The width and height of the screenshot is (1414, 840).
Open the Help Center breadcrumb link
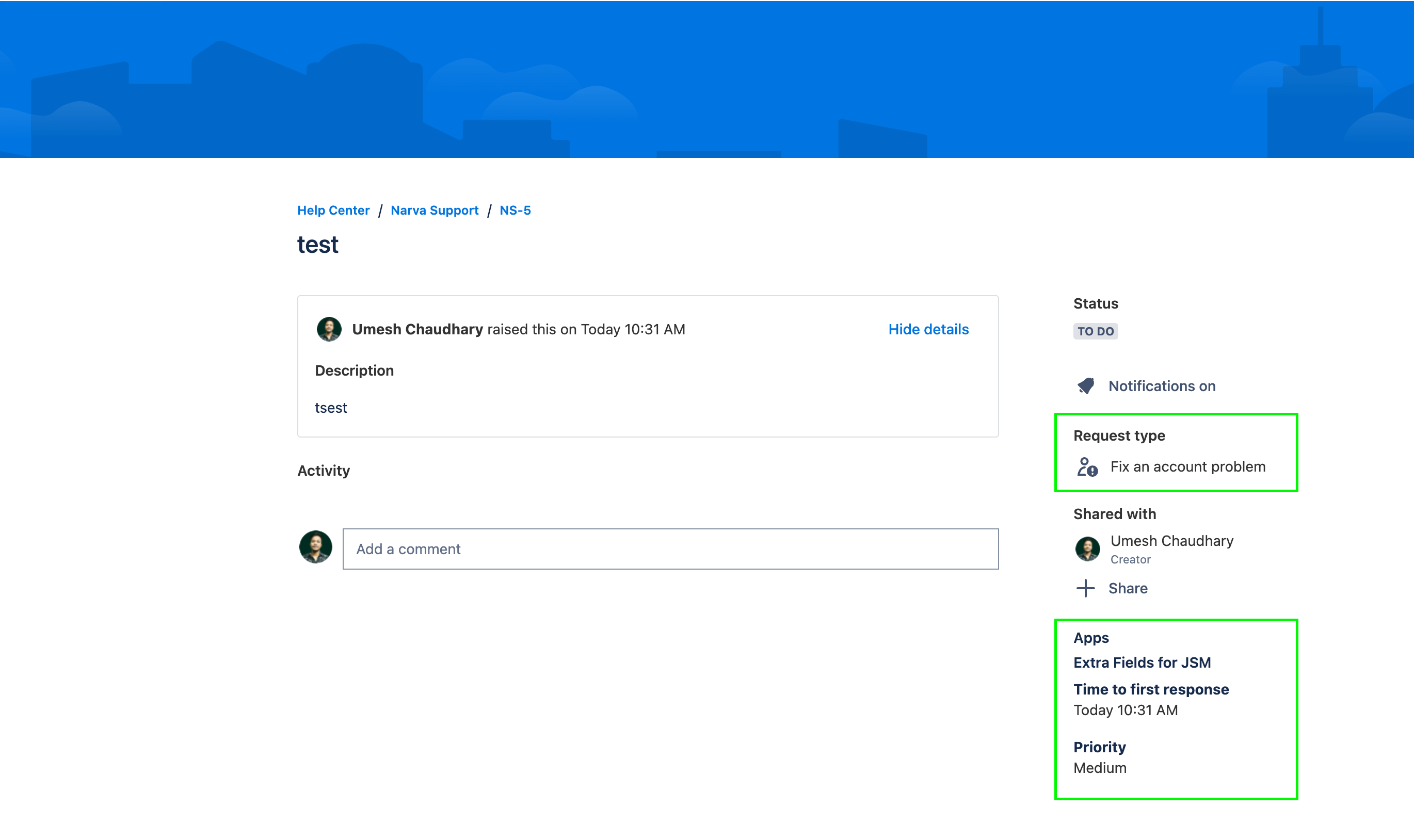(333, 211)
